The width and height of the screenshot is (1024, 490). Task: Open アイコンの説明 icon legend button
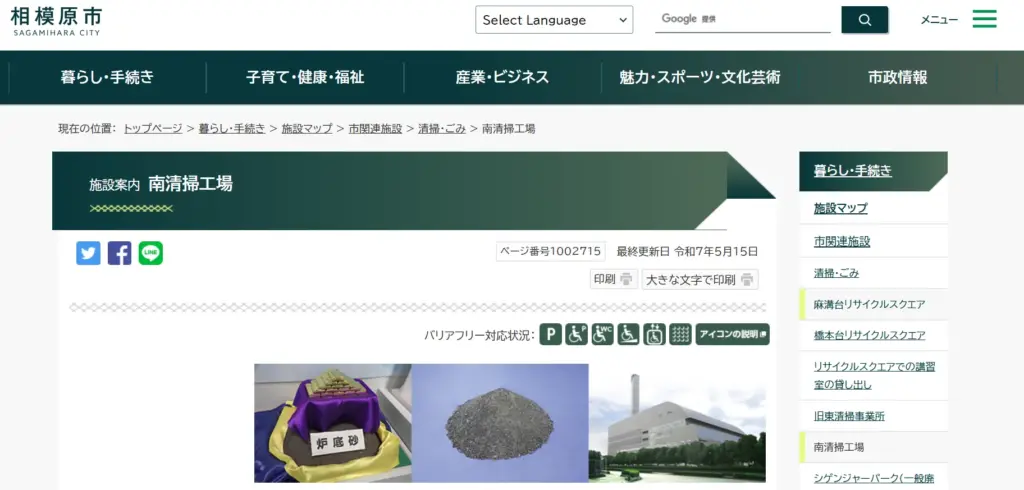(x=733, y=335)
